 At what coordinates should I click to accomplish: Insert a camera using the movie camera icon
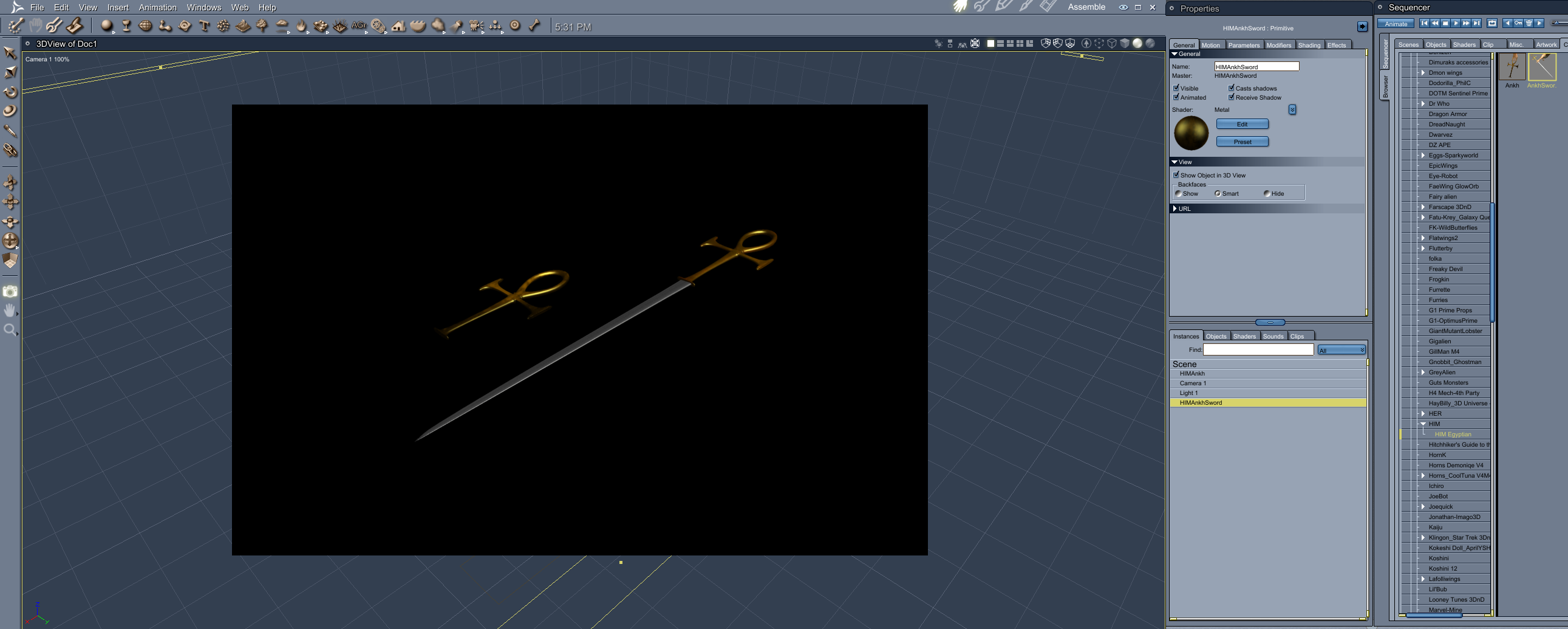(x=477, y=26)
